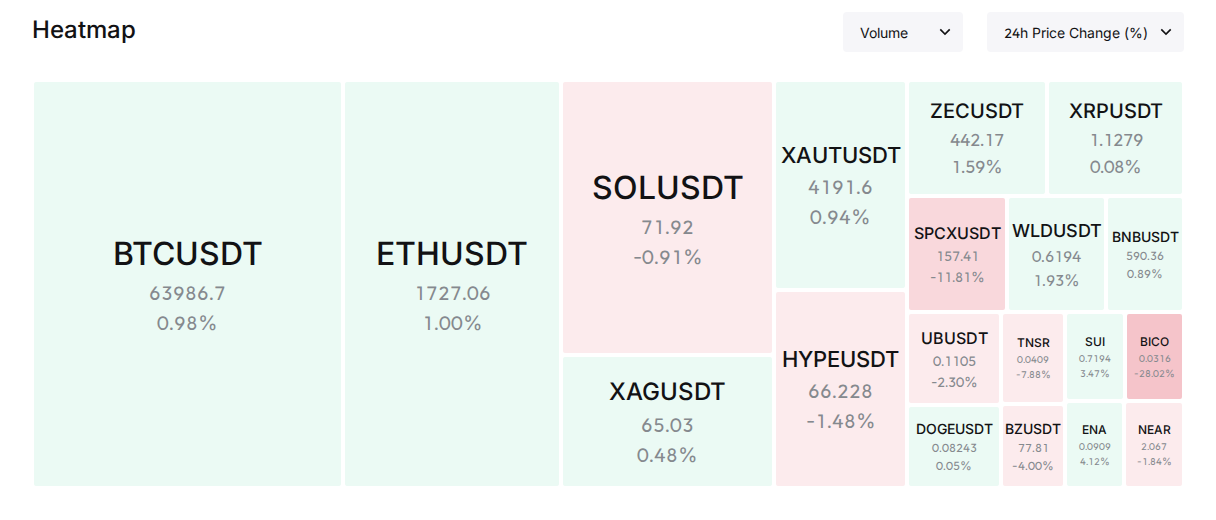
Task: Open the XRPUSDT tile
Action: (1115, 138)
